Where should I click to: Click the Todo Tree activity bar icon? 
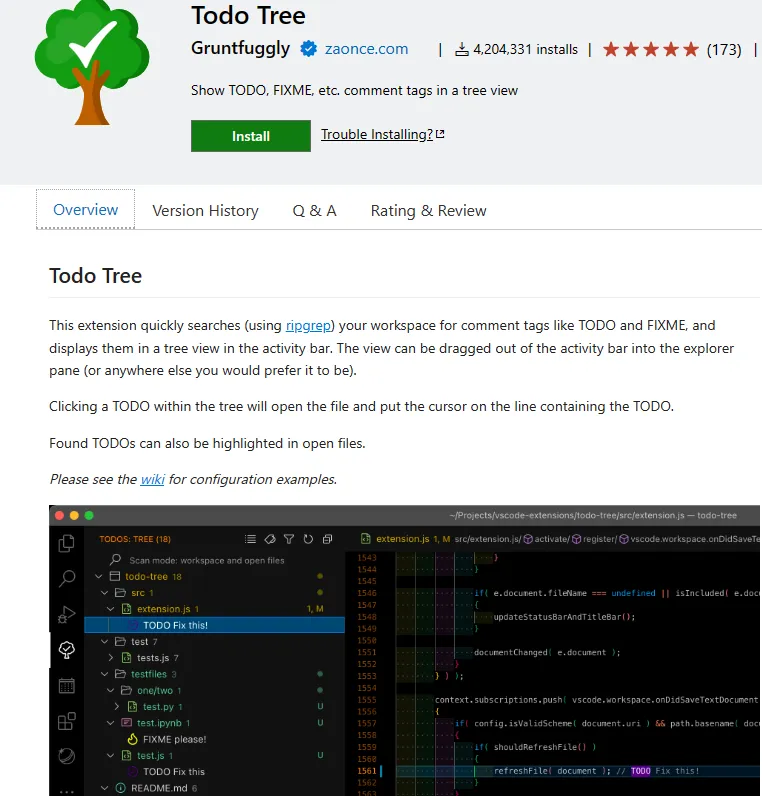pos(67,650)
